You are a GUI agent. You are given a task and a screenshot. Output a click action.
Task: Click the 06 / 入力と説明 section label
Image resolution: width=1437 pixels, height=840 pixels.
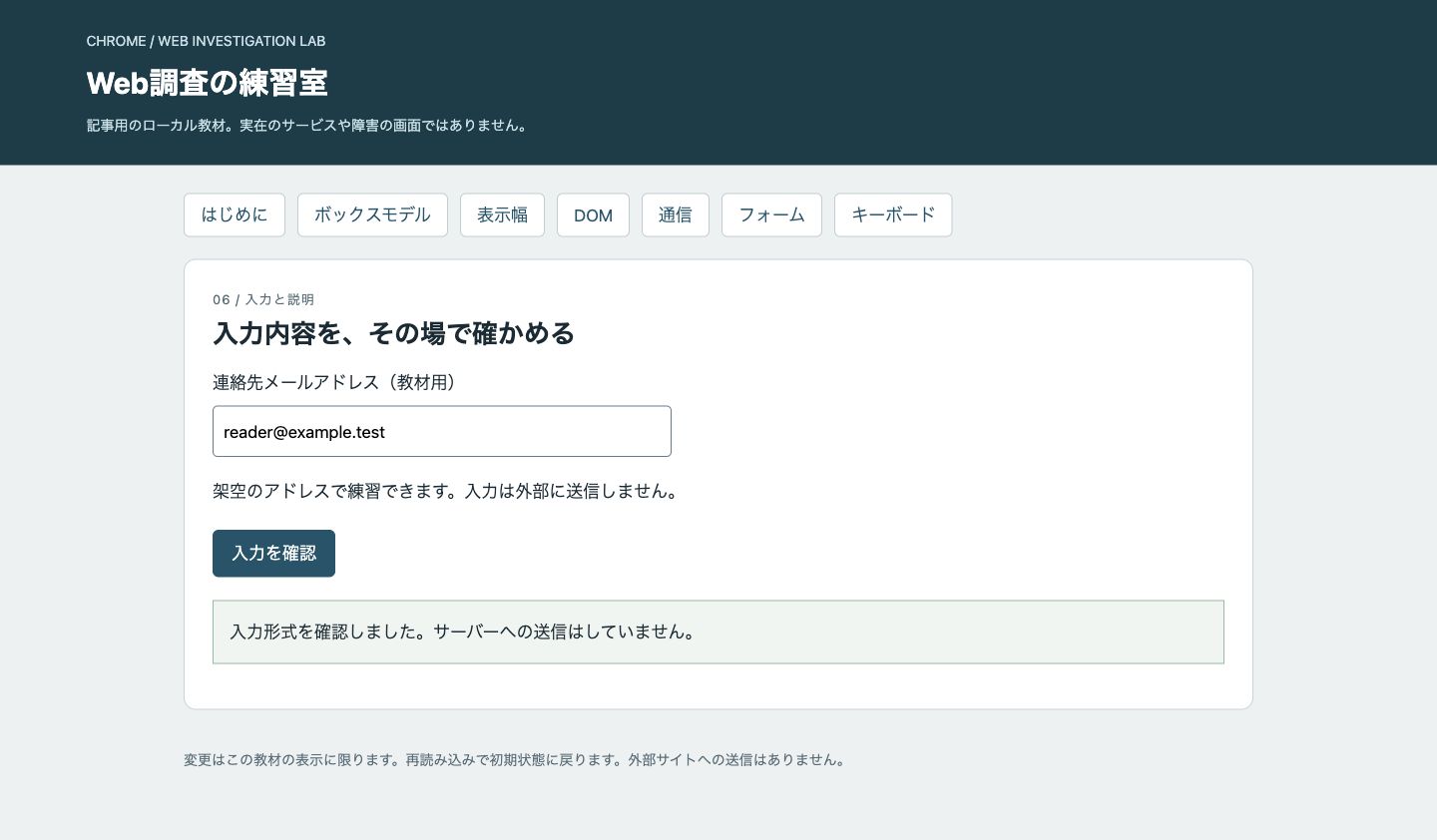coord(263,299)
